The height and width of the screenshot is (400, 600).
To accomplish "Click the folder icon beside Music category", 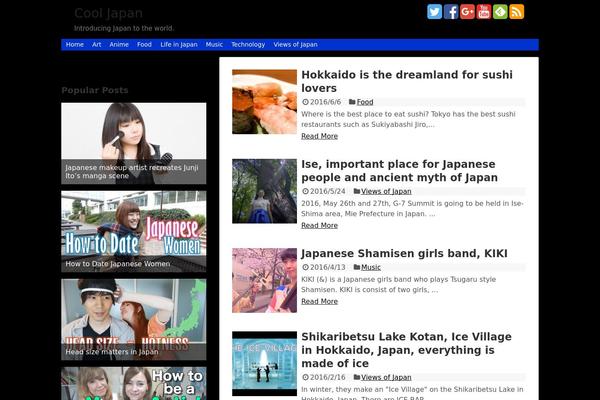I will coord(357,267).
